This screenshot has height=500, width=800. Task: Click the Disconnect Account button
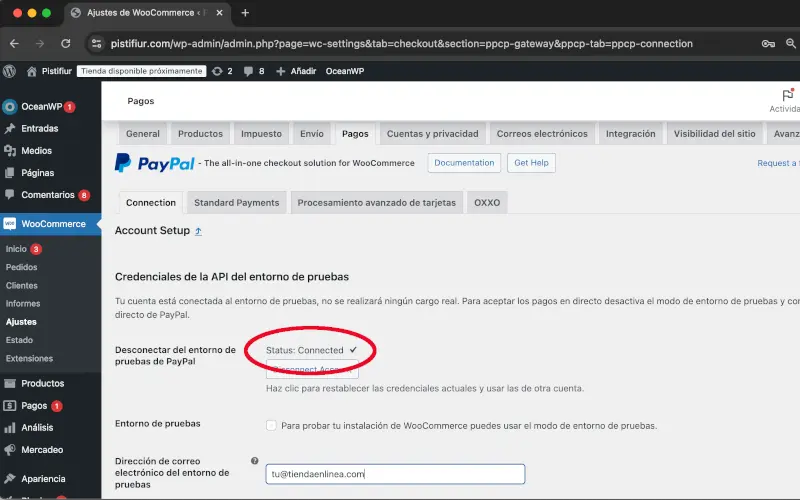pos(312,369)
